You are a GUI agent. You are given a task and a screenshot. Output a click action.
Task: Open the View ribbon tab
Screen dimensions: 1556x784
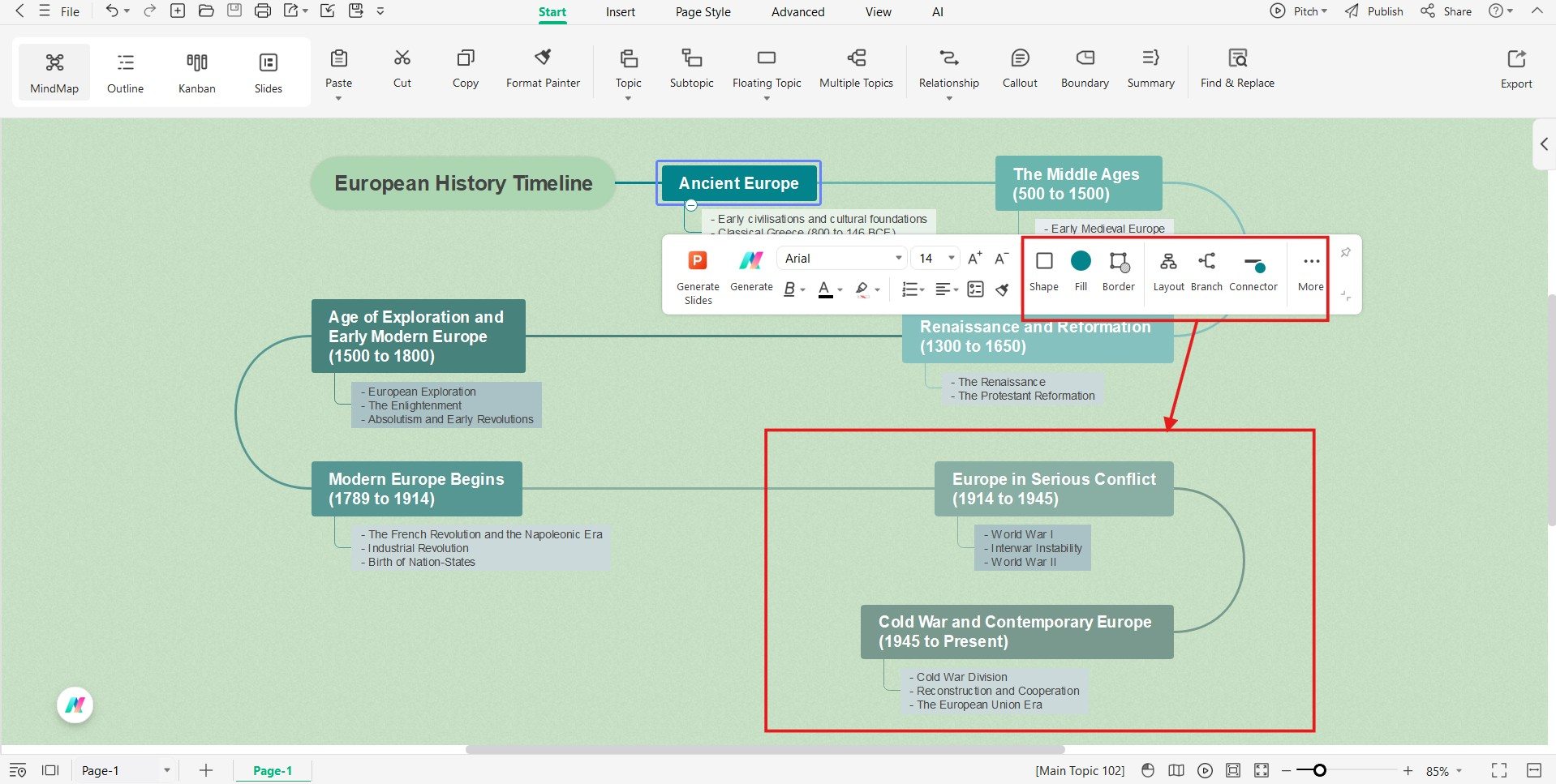(878, 11)
